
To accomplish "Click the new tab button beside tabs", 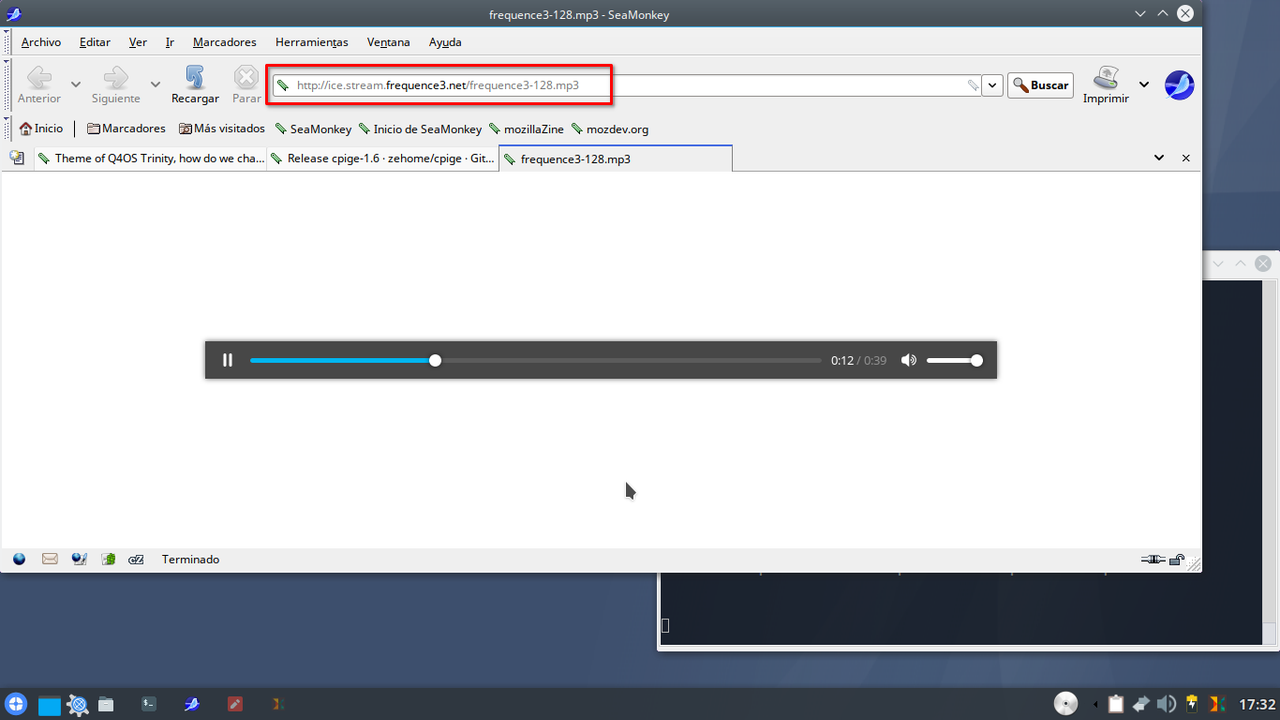I will (17, 158).
